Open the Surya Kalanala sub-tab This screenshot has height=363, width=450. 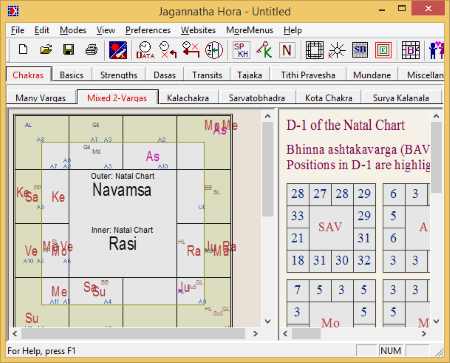(401, 98)
